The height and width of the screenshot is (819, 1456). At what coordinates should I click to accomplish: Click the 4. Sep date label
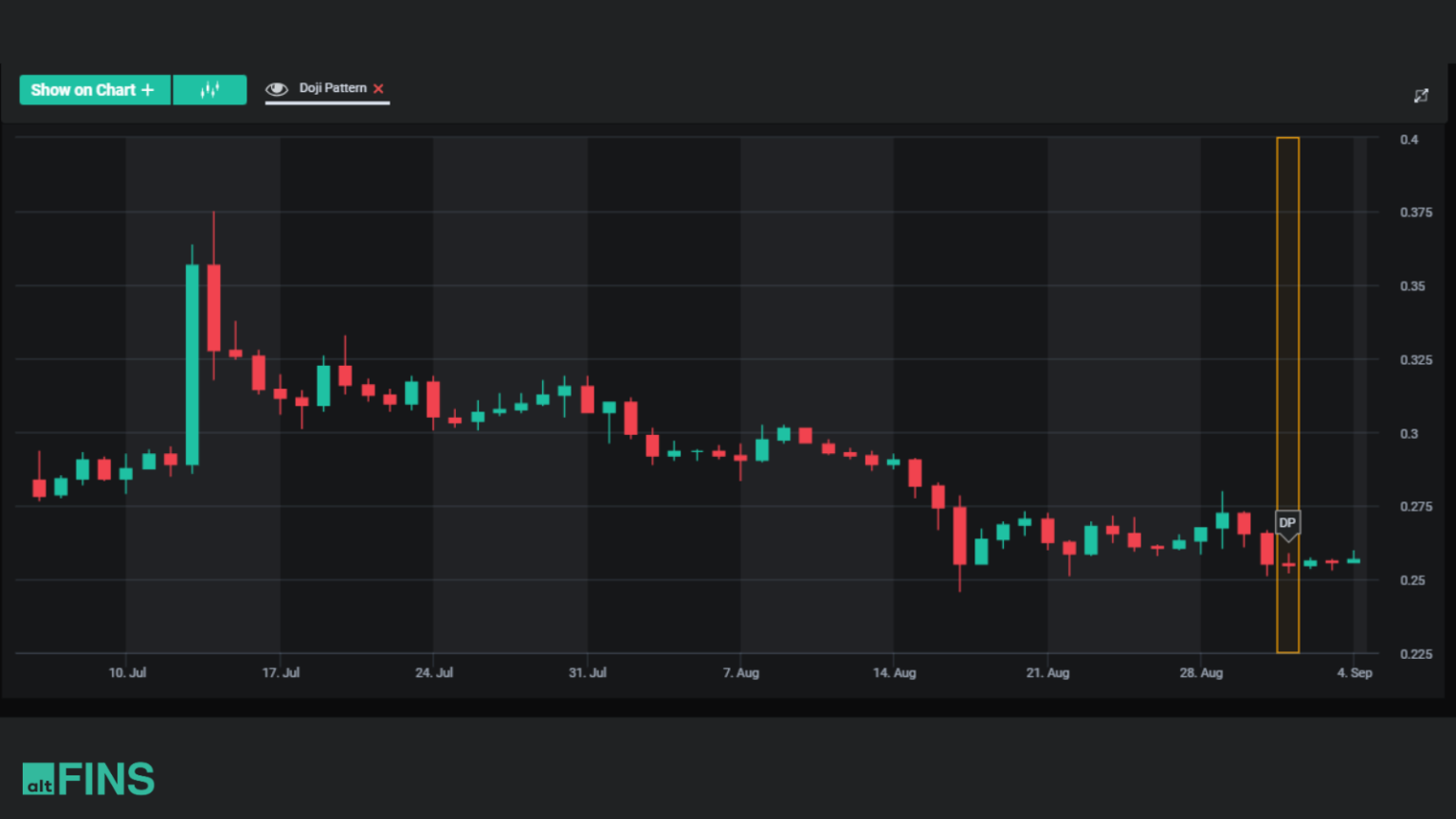click(x=1356, y=673)
